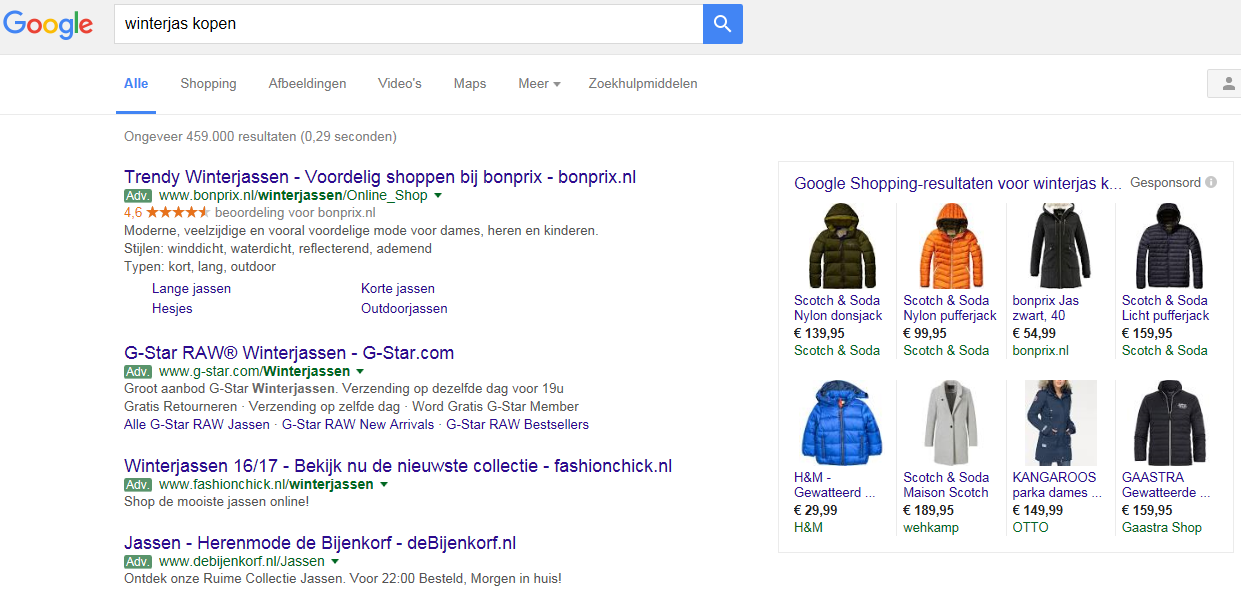This screenshot has height=599, width=1241.
Task: Click the OTTO seller name
Action: coord(1031,527)
